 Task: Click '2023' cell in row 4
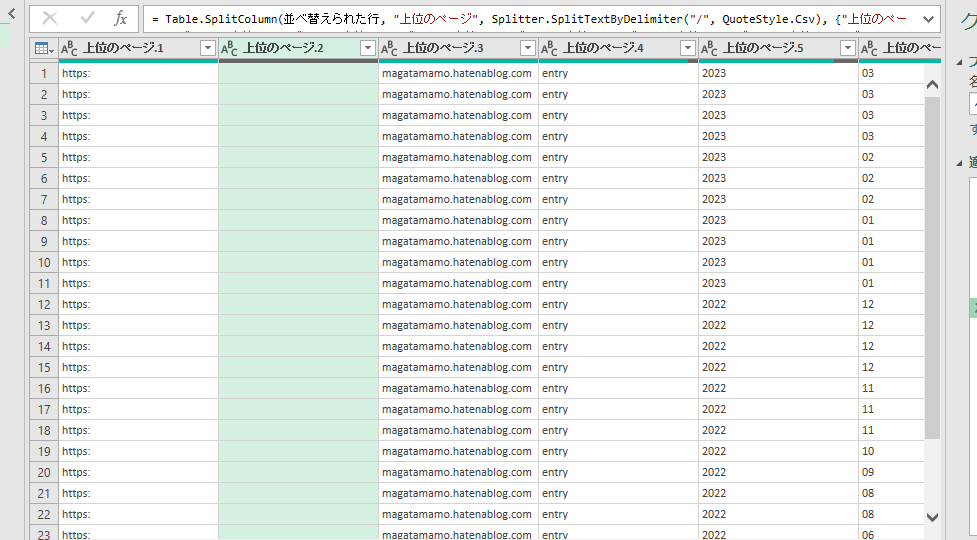click(x=778, y=136)
